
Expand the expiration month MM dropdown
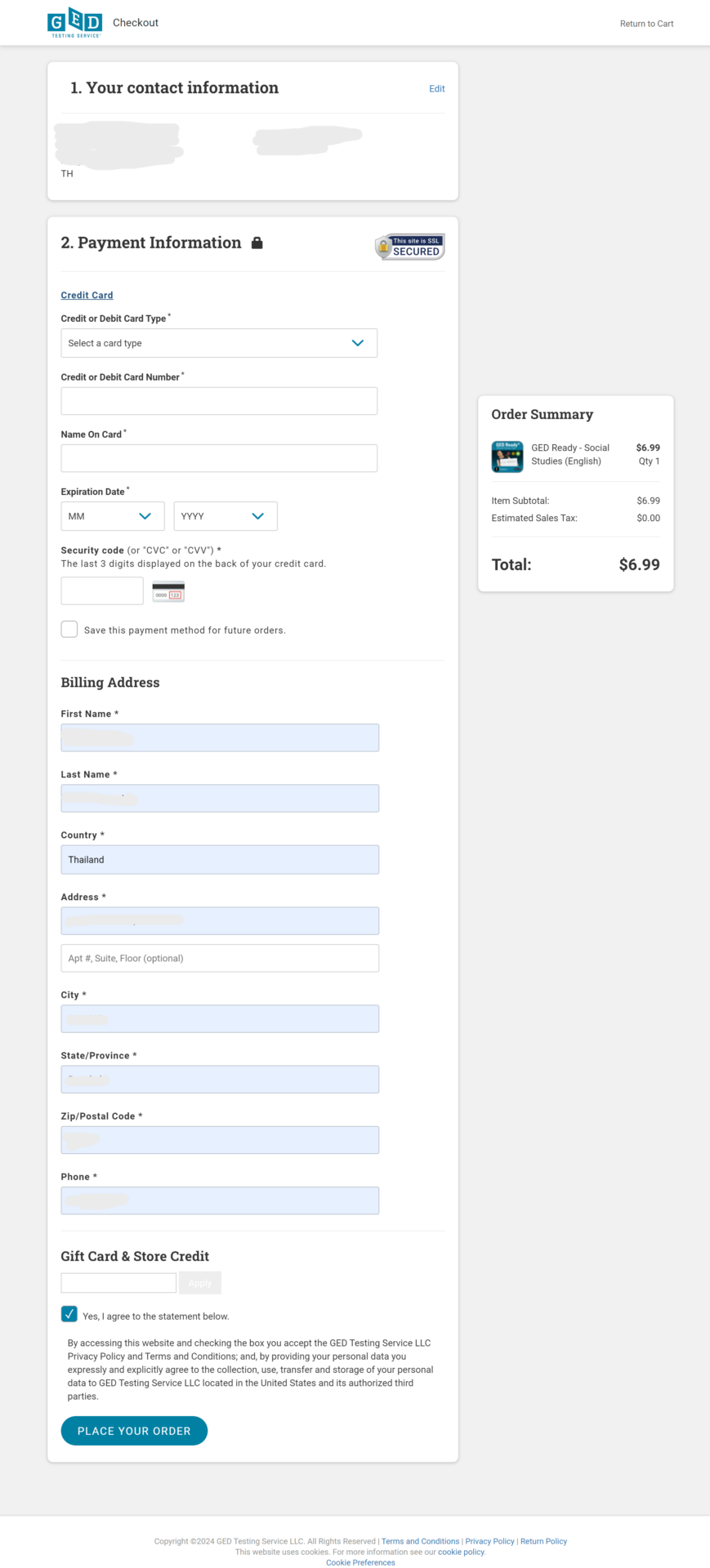pyautogui.click(x=113, y=516)
